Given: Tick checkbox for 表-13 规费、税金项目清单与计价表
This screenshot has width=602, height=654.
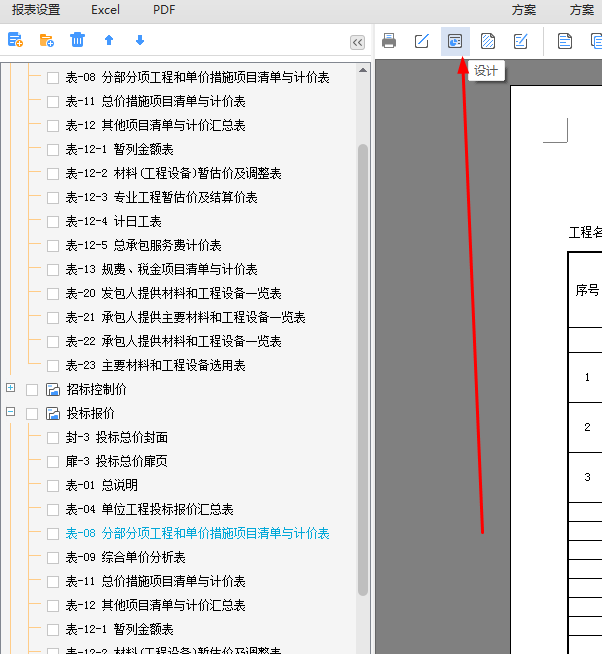Looking at the screenshot, I should click(53, 270).
